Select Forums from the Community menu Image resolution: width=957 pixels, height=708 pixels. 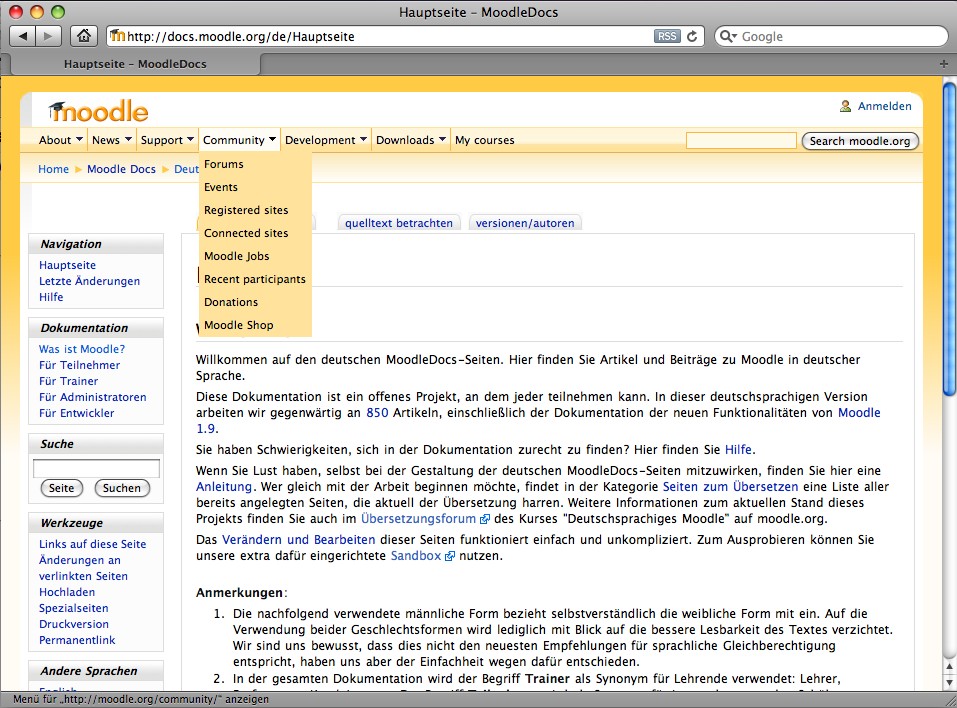[x=224, y=164]
